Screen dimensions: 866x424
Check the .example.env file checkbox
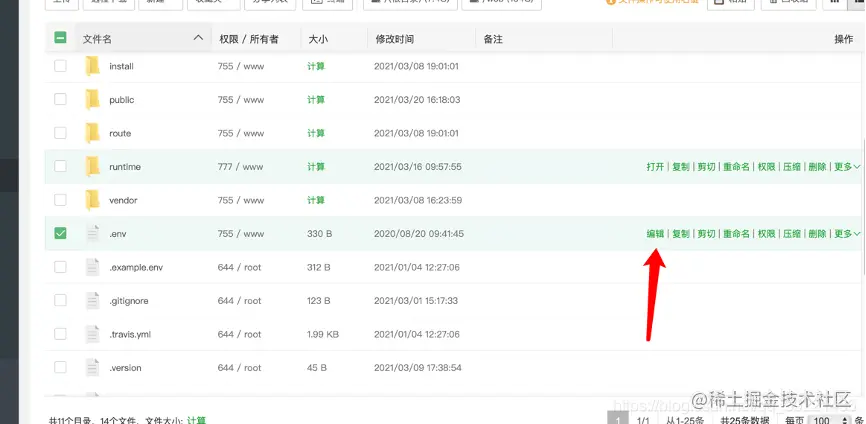[x=60, y=267]
